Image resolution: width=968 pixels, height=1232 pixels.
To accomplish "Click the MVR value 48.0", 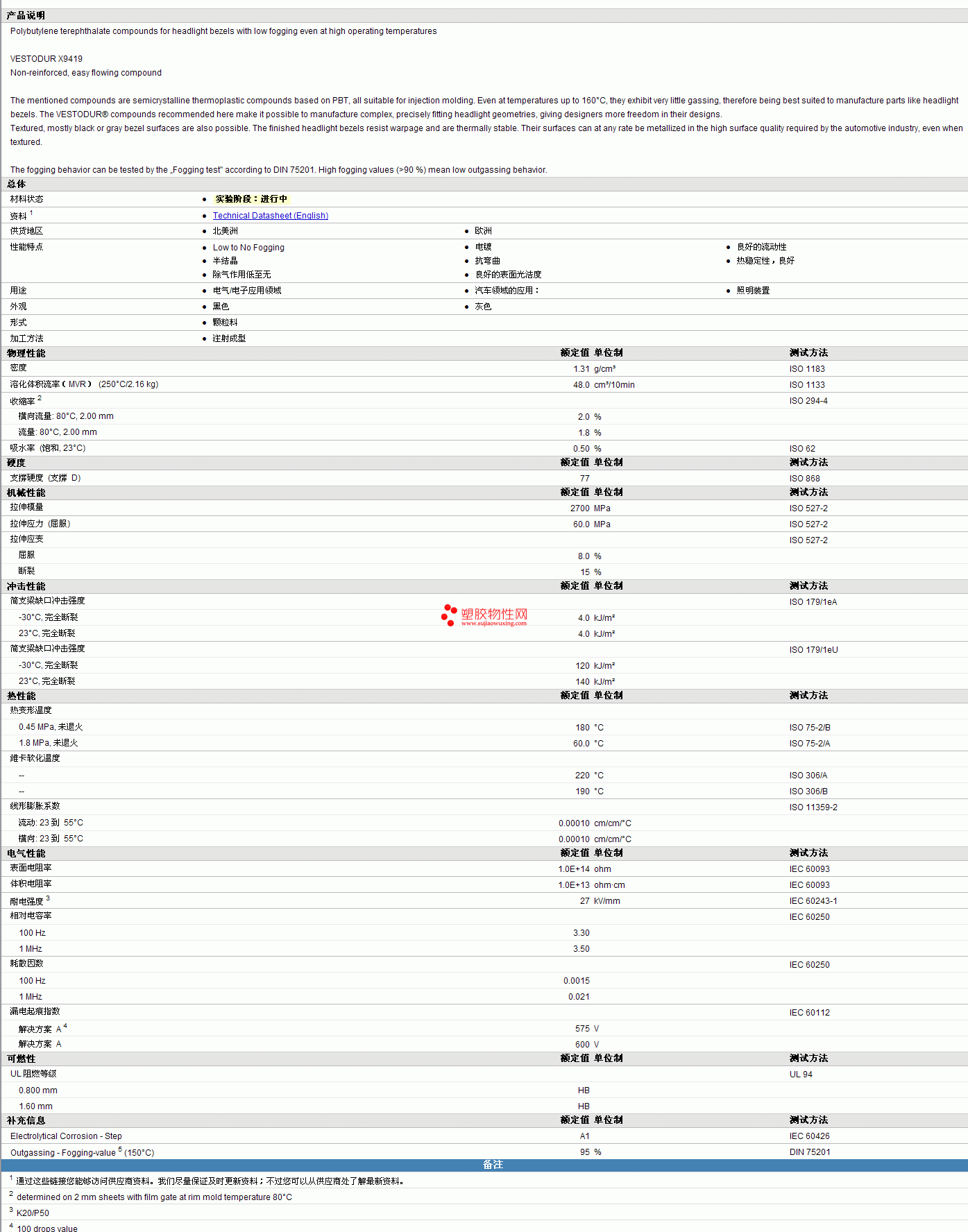I will point(581,385).
